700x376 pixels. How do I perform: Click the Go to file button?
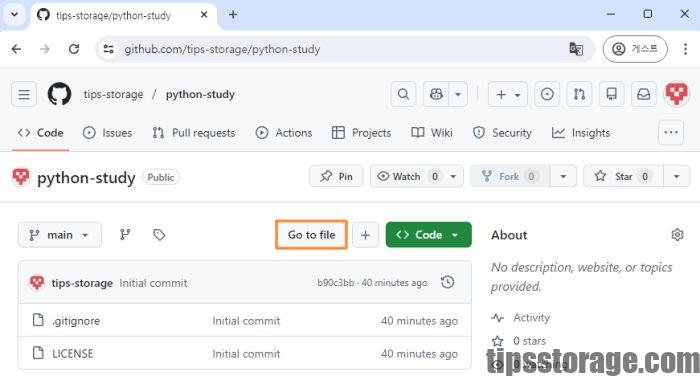tap(311, 235)
